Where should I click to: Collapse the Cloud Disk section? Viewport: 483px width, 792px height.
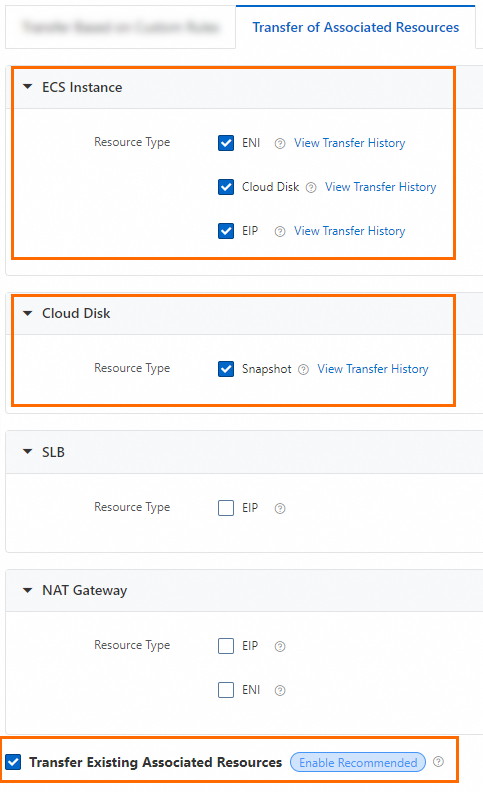pyautogui.click(x=28, y=313)
